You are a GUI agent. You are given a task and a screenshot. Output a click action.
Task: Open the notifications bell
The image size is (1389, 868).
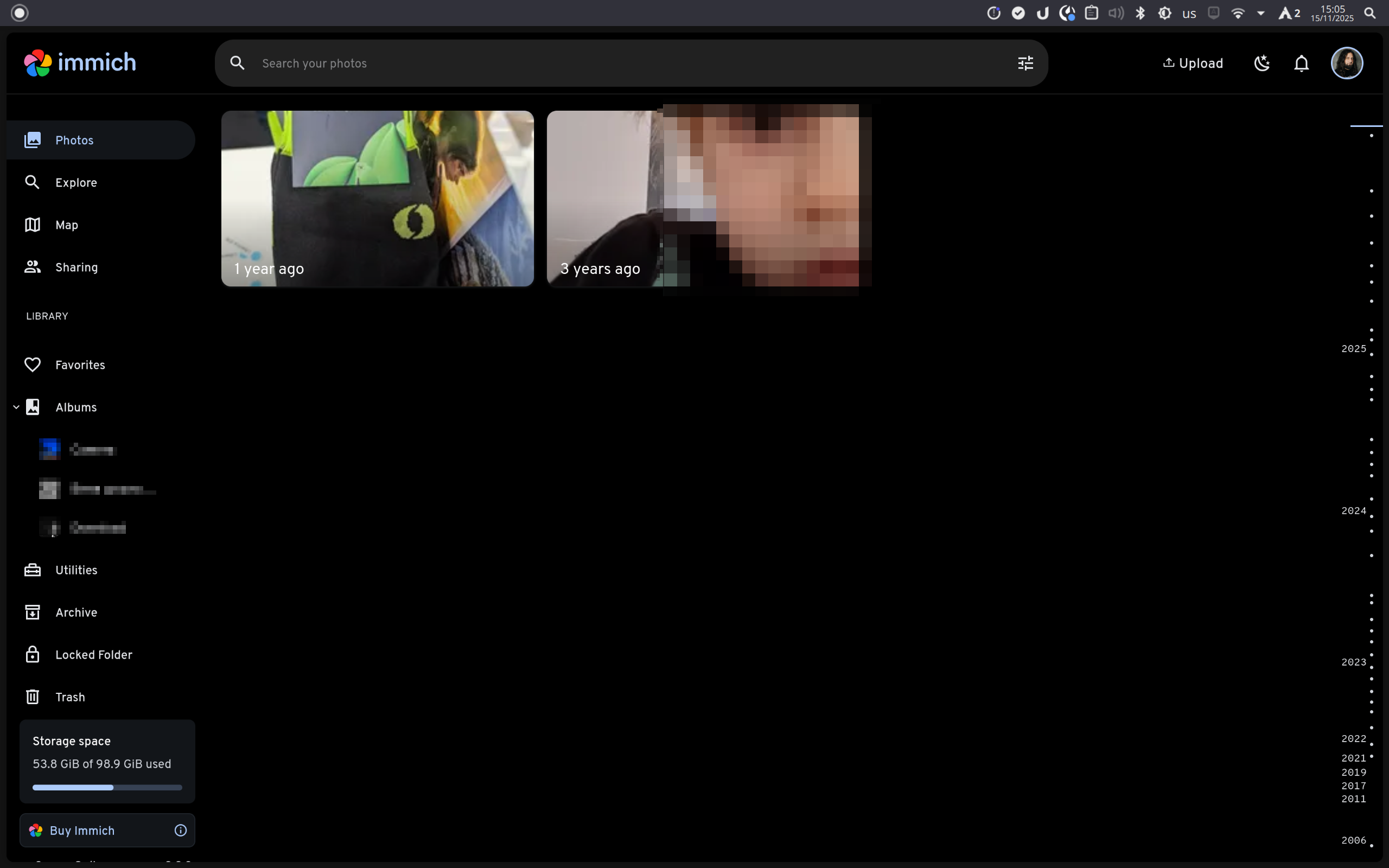[x=1301, y=63]
